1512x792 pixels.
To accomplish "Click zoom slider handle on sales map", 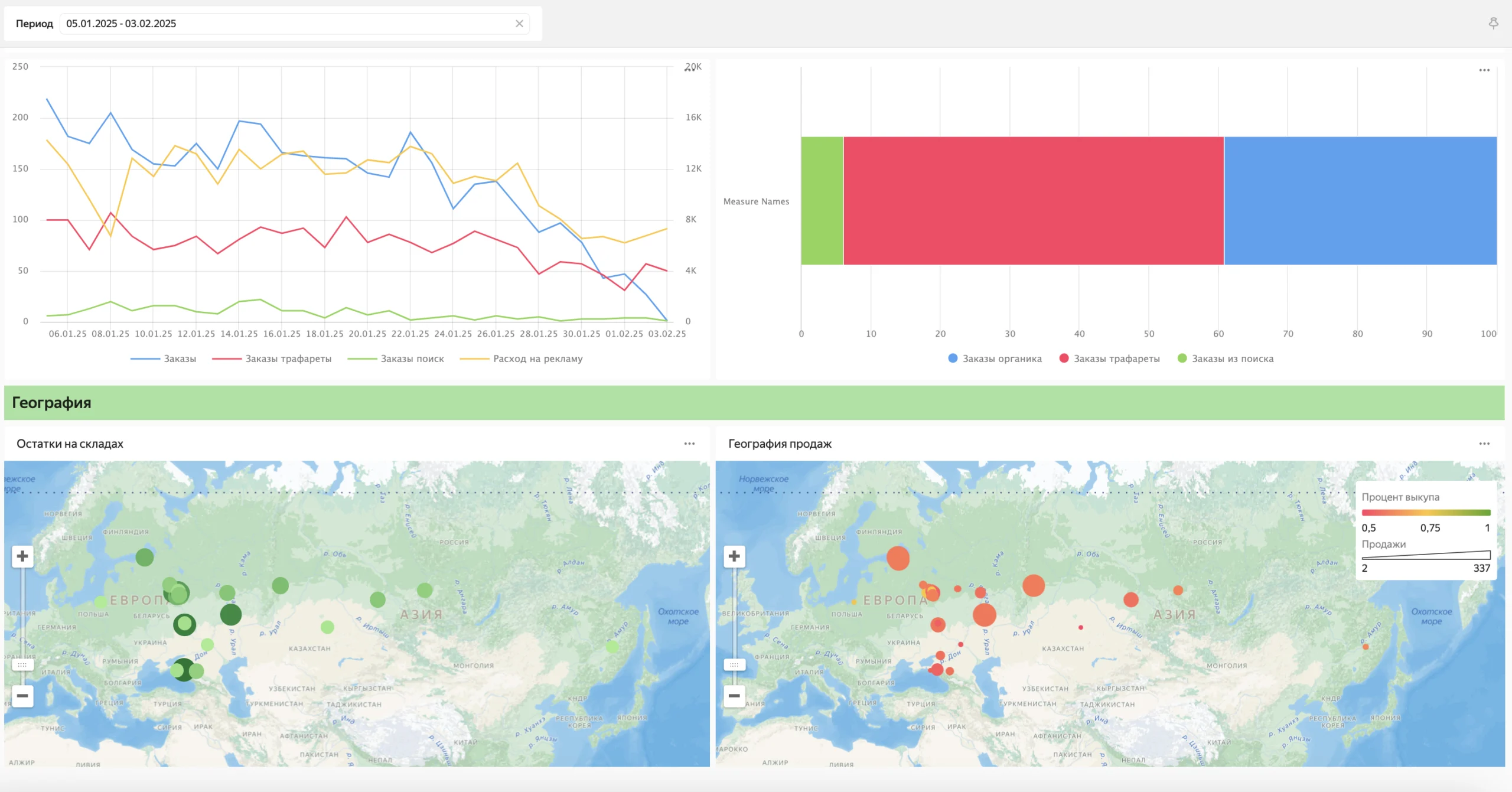I will [734, 665].
